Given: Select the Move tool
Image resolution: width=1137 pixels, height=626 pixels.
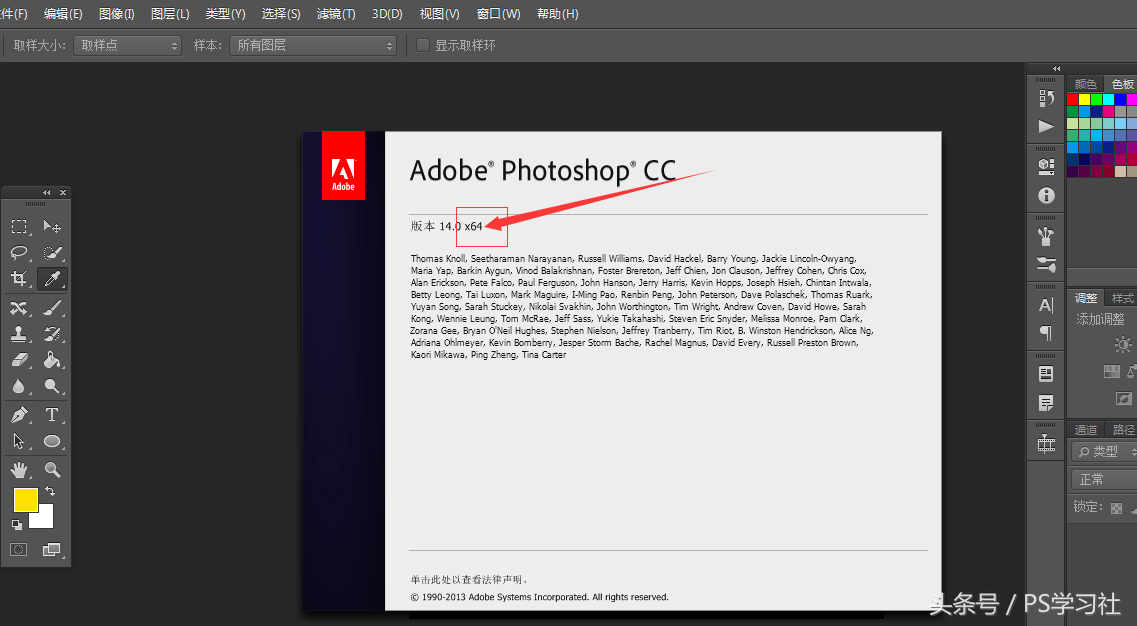Looking at the screenshot, I should [51, 227].
